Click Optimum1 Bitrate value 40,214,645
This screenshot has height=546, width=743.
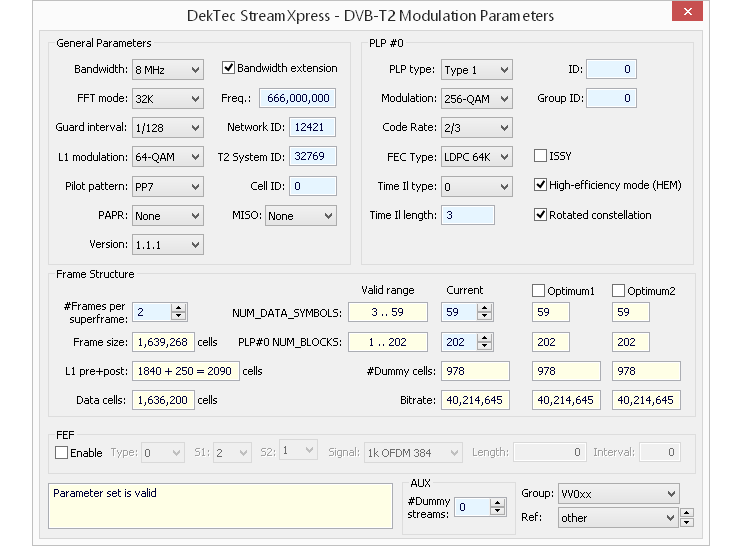pos(566,400)
